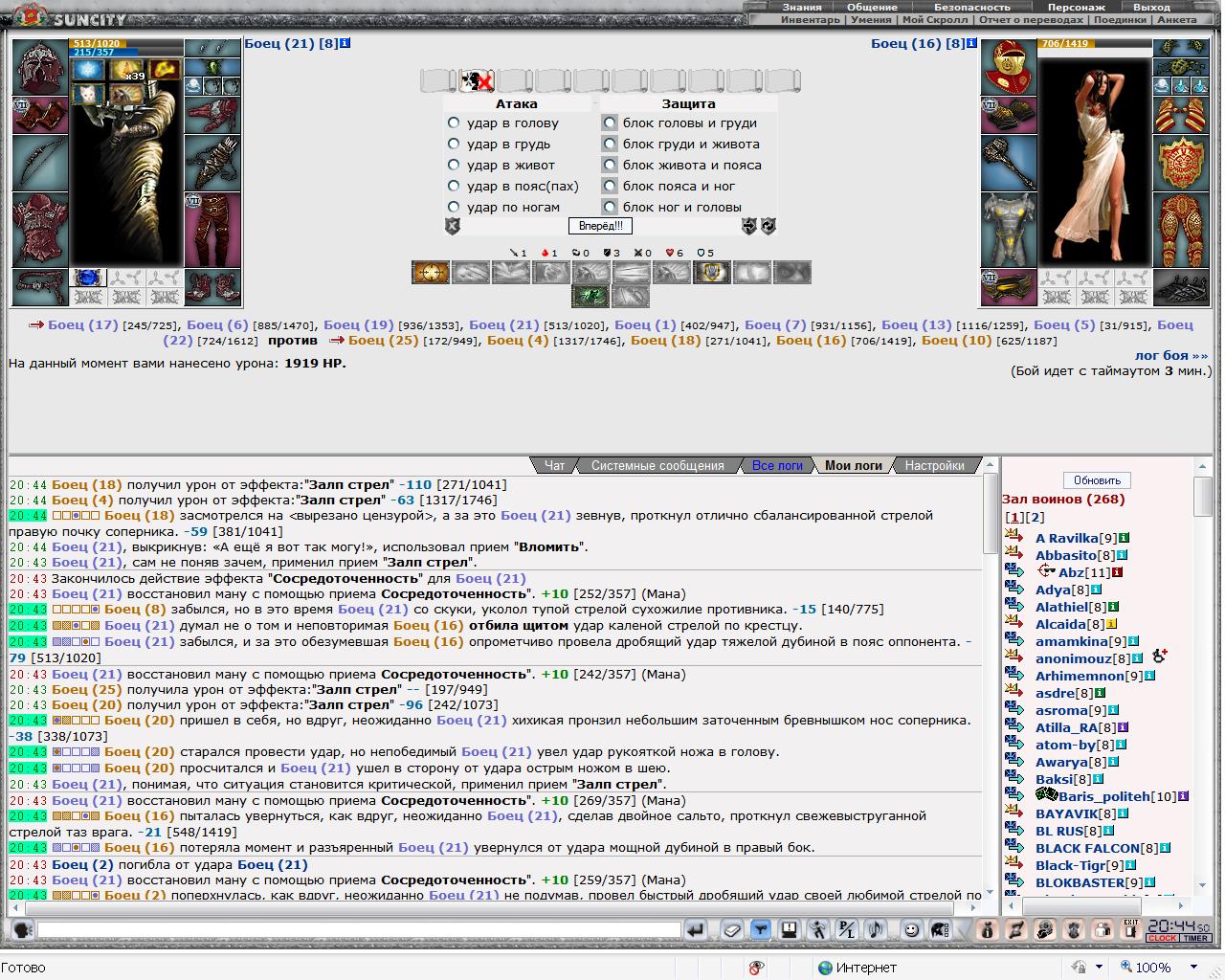Click the refresh shield icon by Вперёд
The height and width of the screenshot is (980, 1225).
coord(768,226)
